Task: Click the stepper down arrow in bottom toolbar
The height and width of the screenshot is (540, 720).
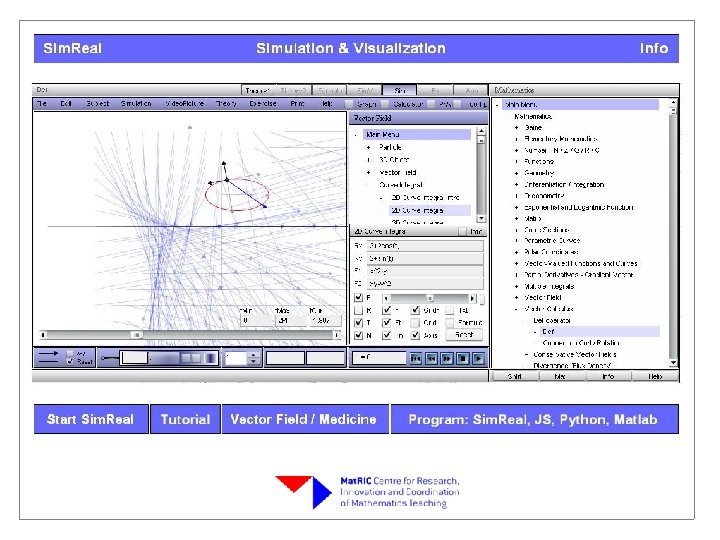Action: tap(253, 362)
